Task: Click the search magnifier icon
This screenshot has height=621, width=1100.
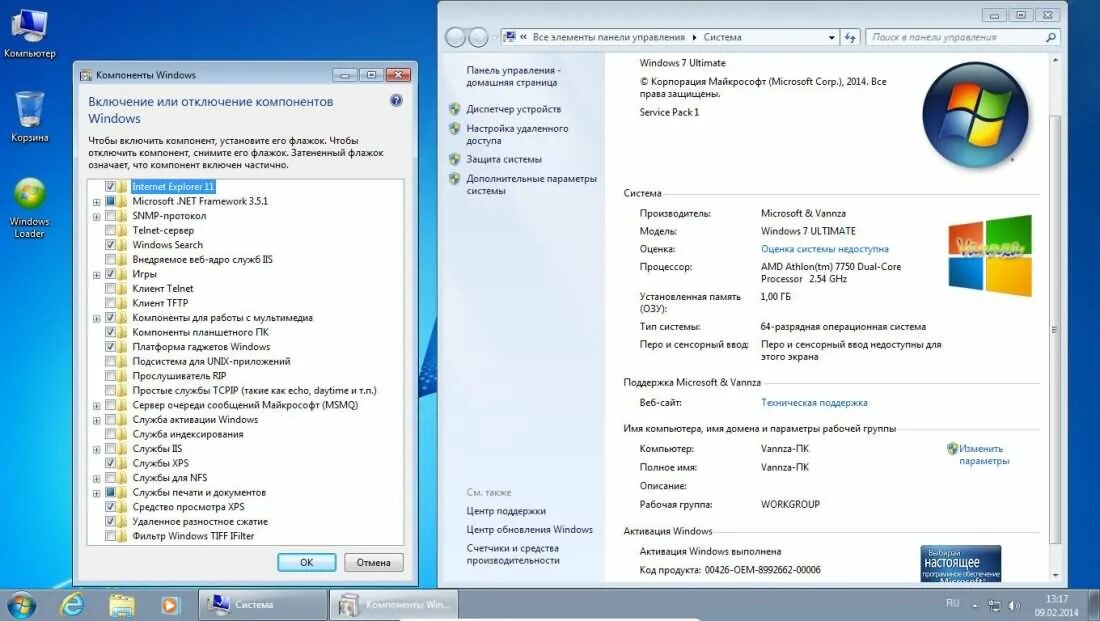Action: [x=1050, y=37]
